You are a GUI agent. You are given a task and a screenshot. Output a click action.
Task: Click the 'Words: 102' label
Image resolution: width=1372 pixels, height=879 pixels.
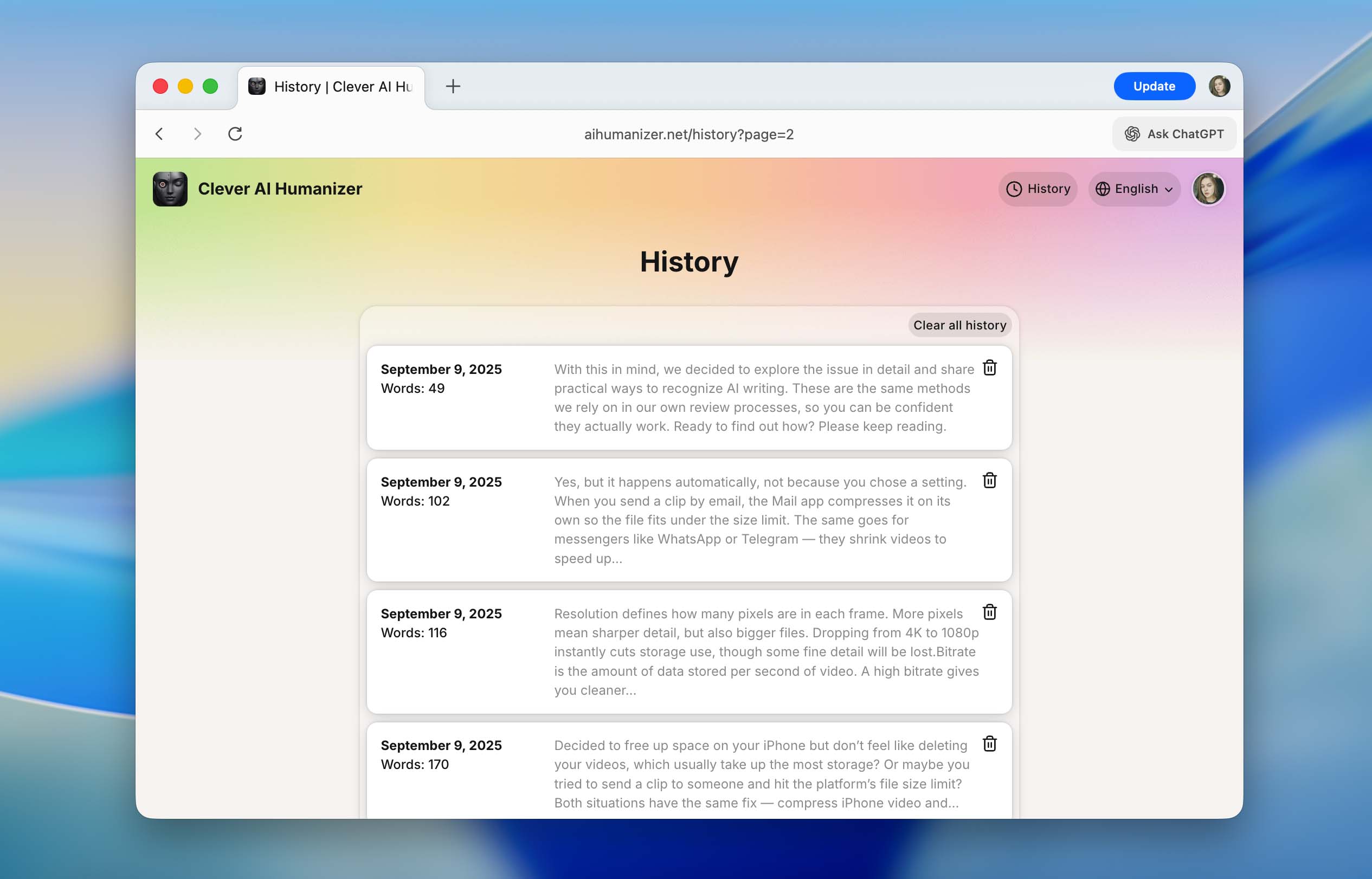415,501
